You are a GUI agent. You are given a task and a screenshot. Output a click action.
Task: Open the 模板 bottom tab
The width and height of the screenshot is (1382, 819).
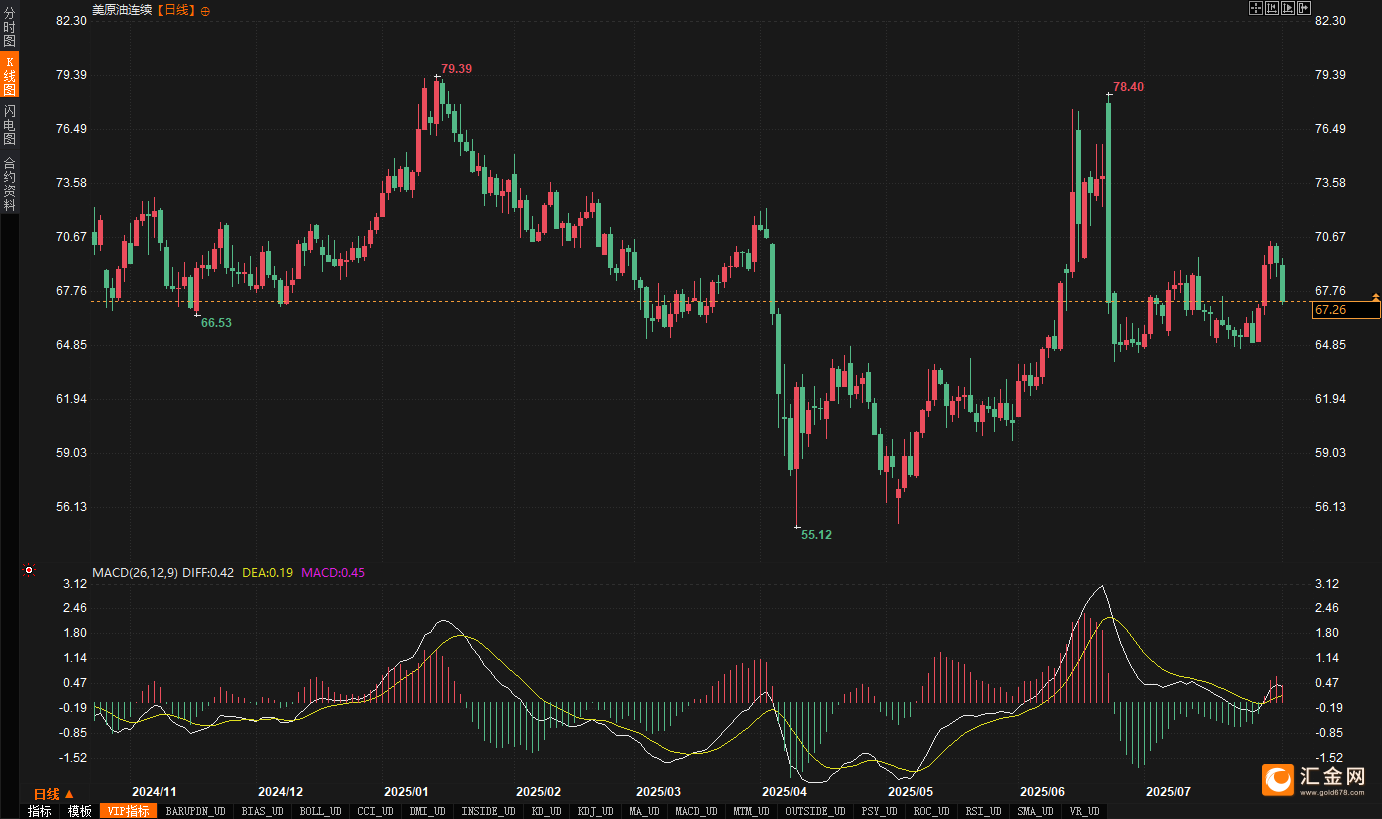[79, 811]
